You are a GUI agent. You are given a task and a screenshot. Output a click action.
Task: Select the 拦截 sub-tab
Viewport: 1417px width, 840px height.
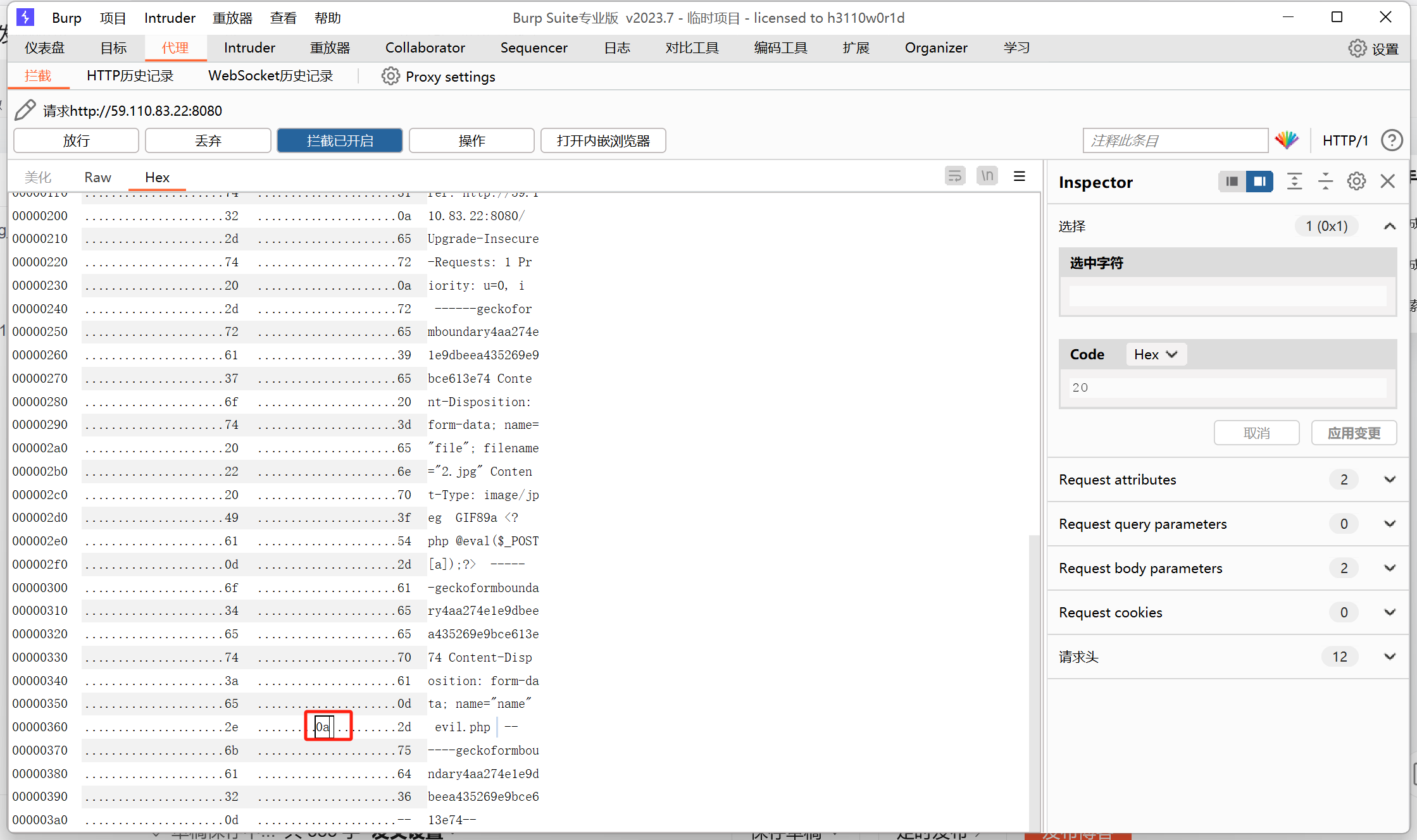point(38,76)
